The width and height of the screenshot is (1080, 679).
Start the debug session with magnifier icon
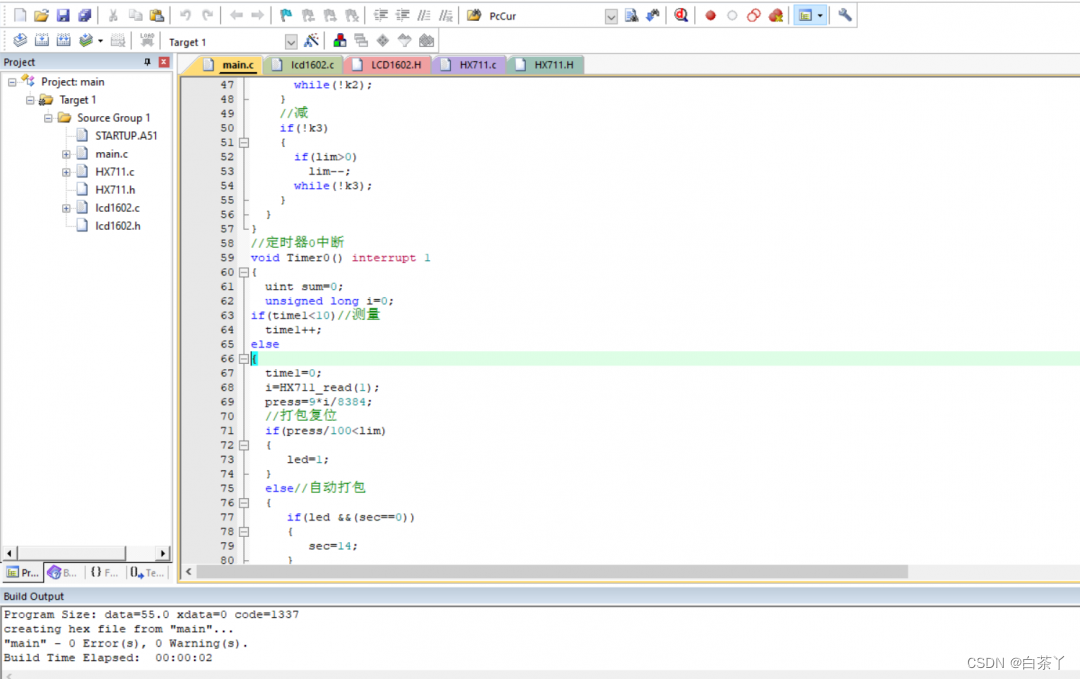[x=681, y=16]
